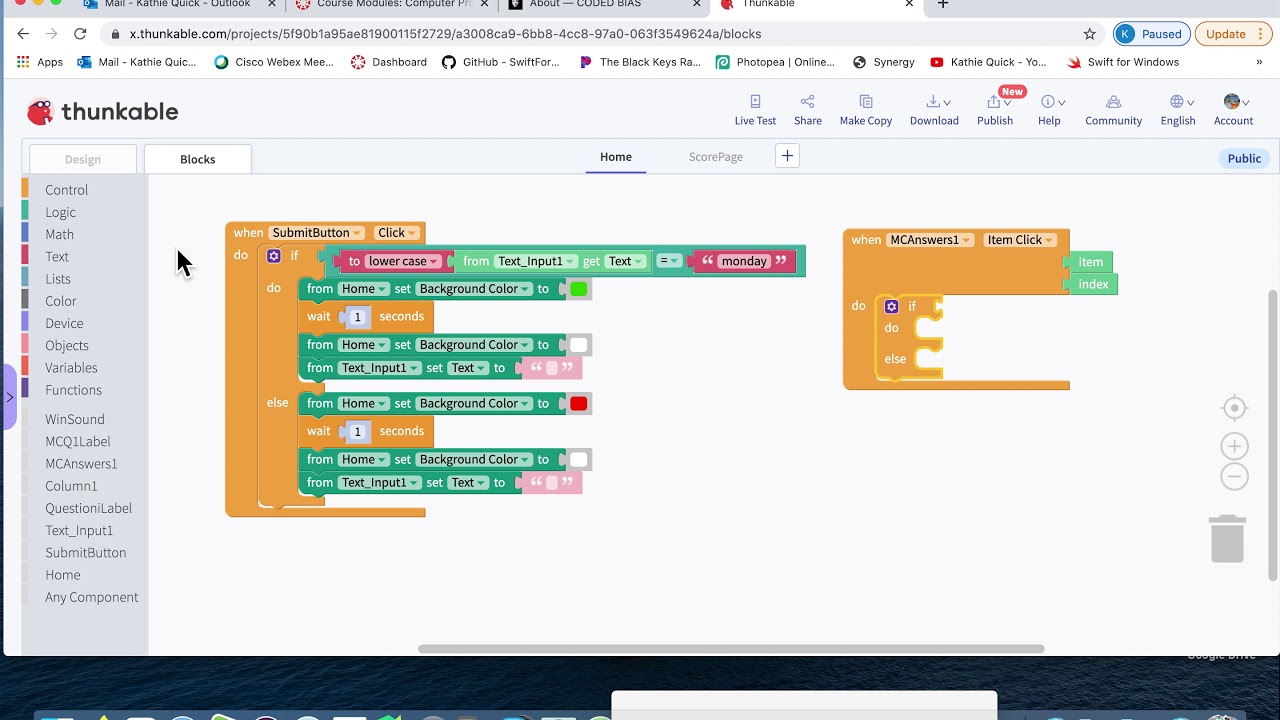Open the Color blocks category

pyautogui.click(x=60, y=301)
